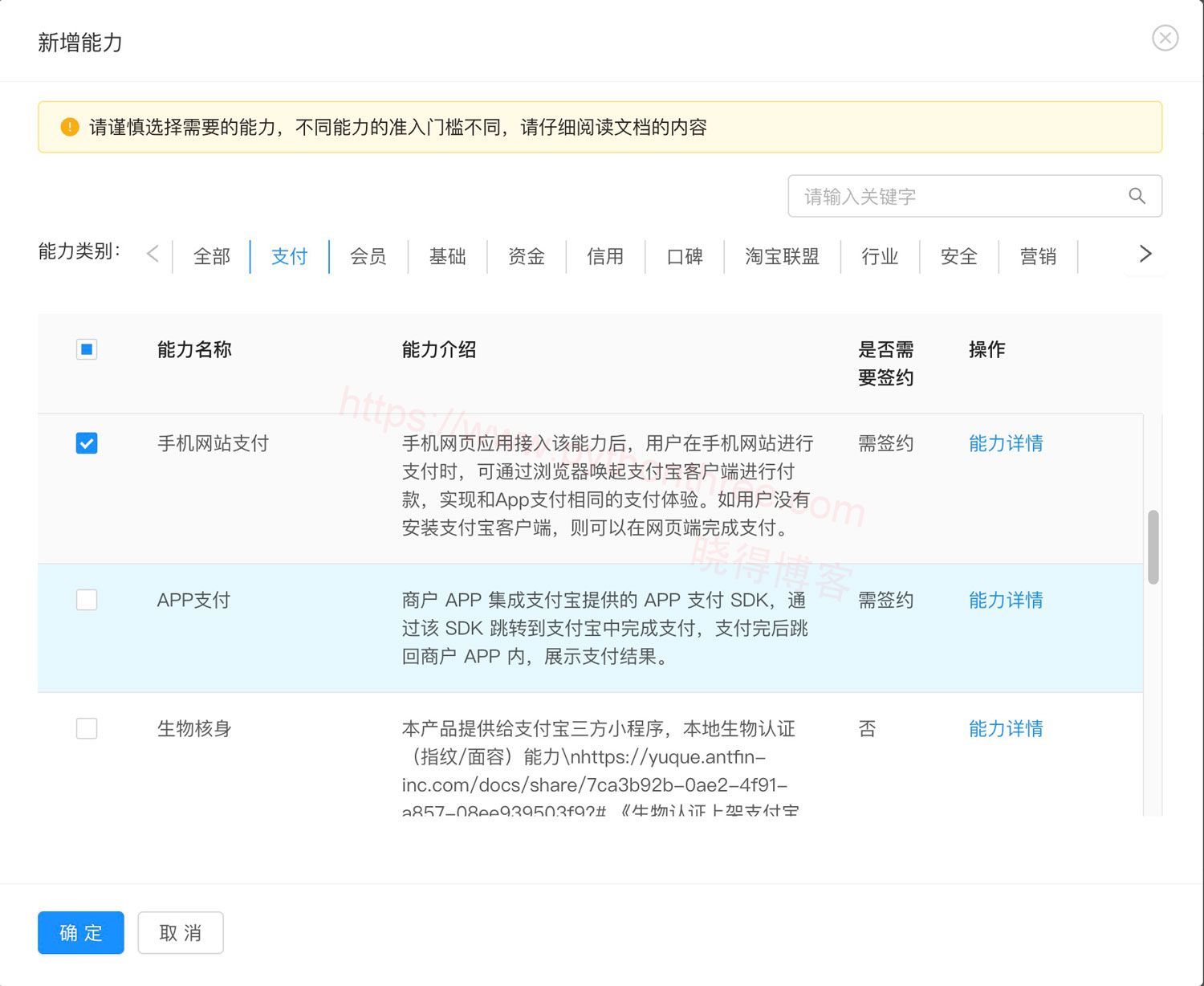Viewport: 1204px width, 986px height.
Task: Open the 淘宝联盟 category
Action: coord(782,256)
